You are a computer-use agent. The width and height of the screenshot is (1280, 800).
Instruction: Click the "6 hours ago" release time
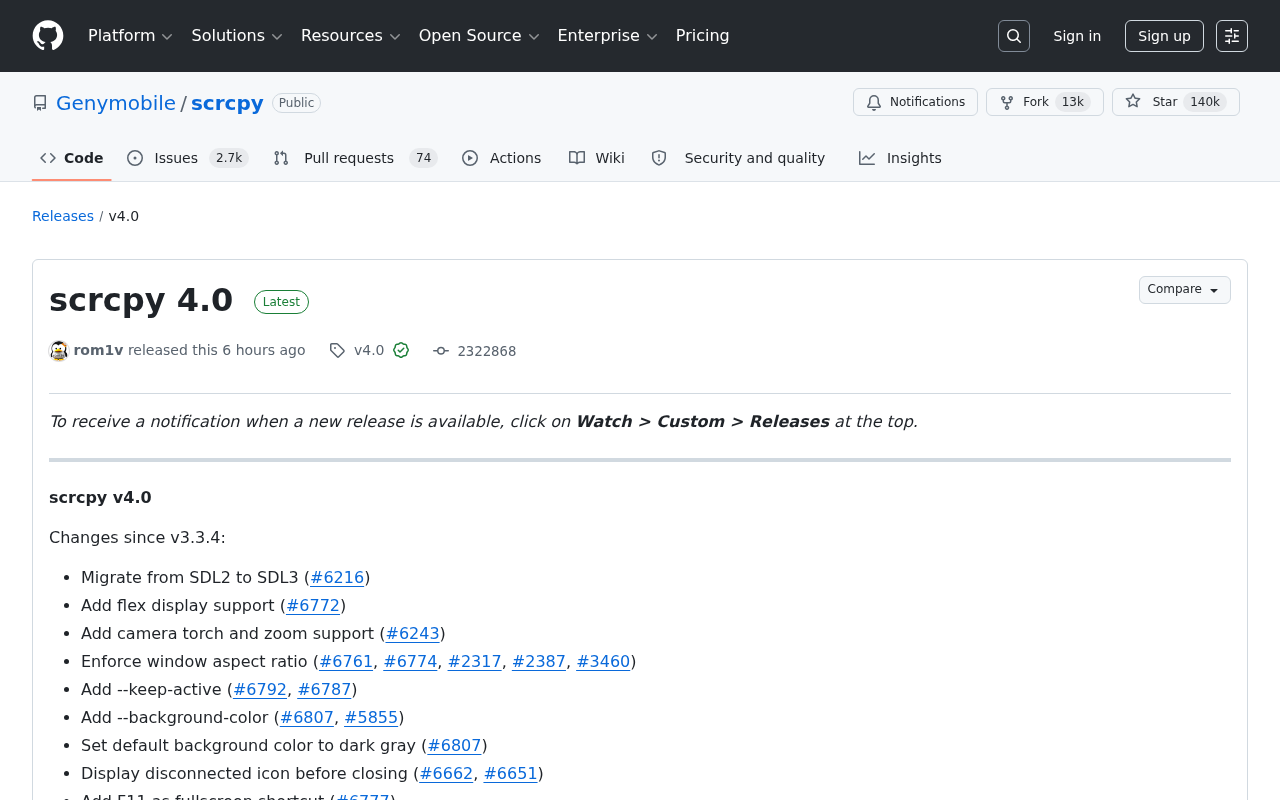tap(264, 350)
